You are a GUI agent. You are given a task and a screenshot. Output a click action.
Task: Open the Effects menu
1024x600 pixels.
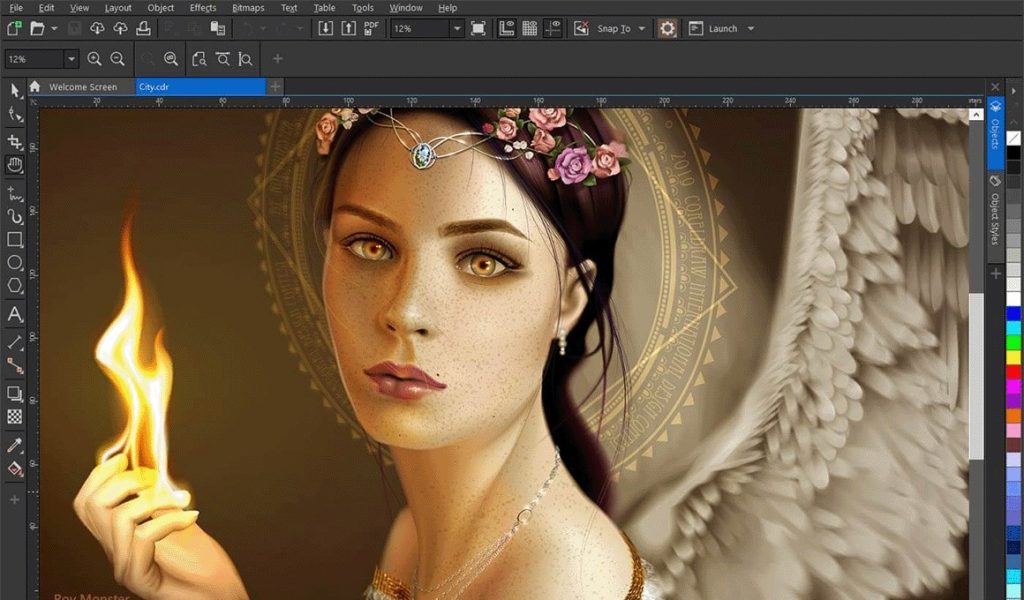pyautogui.click(x=203, y=8)
